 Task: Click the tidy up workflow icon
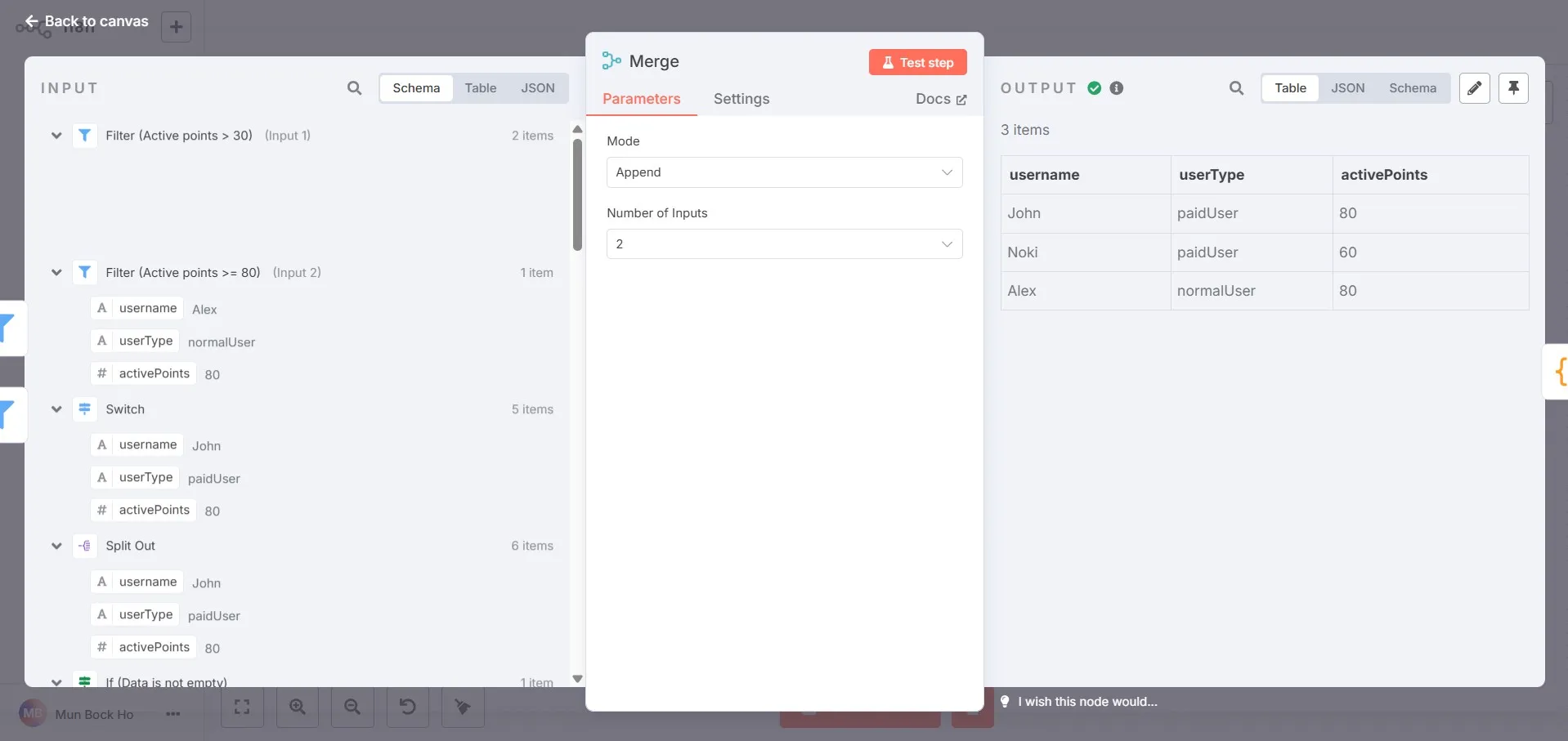[463, 707]
